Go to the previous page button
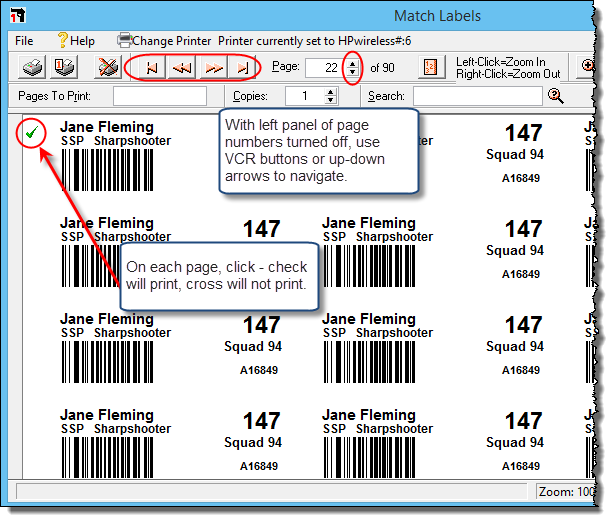This screenshot has height=522, width=614. click(182, 67)
